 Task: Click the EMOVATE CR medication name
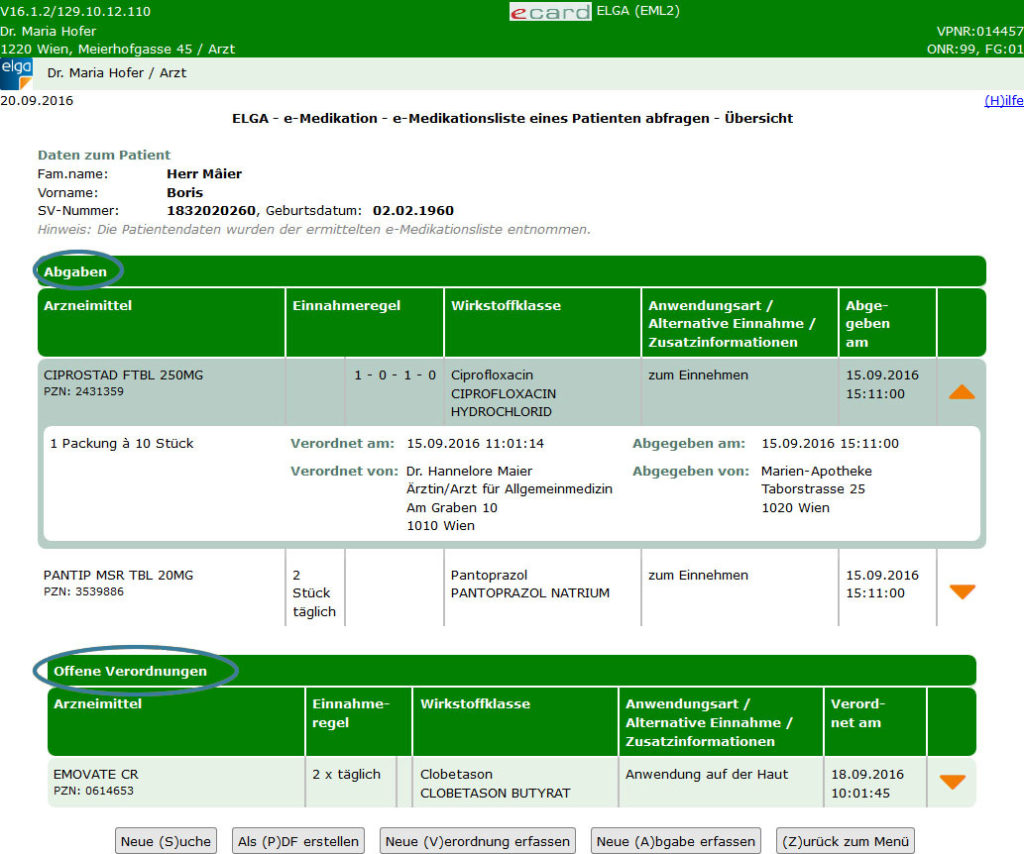[x=96, y=774]
